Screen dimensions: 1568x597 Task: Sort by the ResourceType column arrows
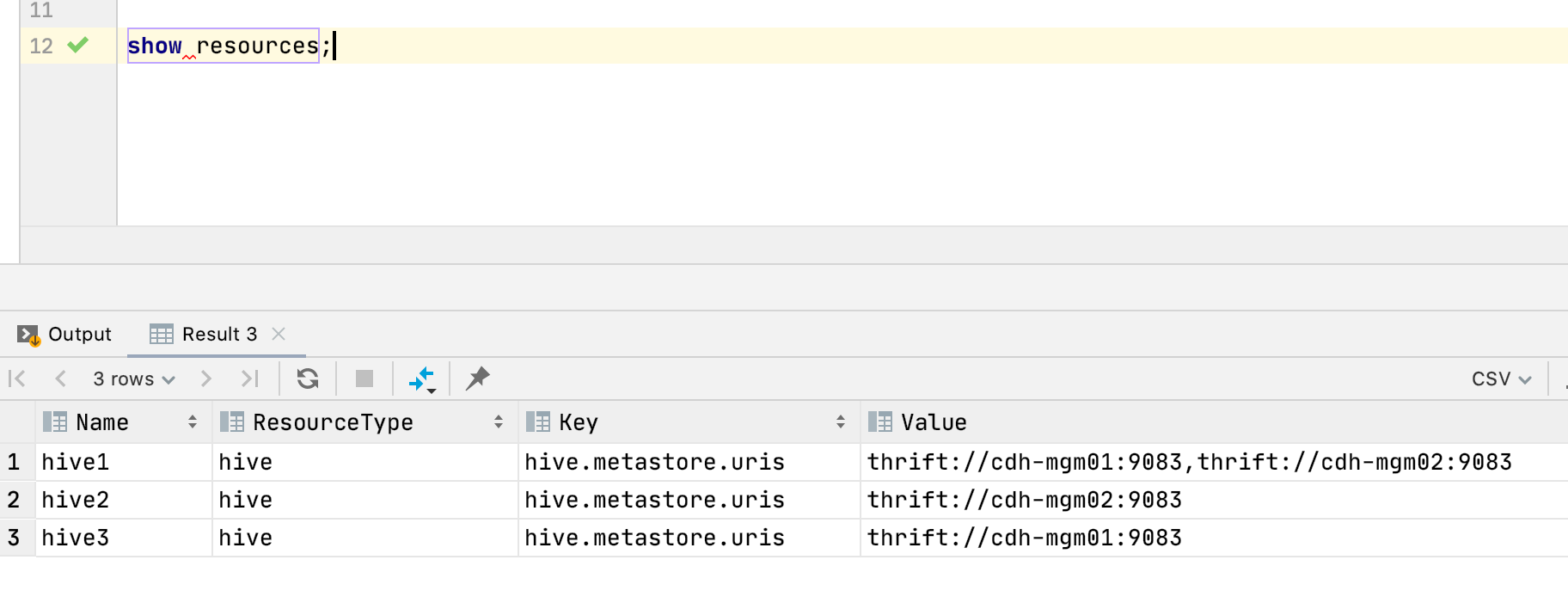click(x=499, y=422)
